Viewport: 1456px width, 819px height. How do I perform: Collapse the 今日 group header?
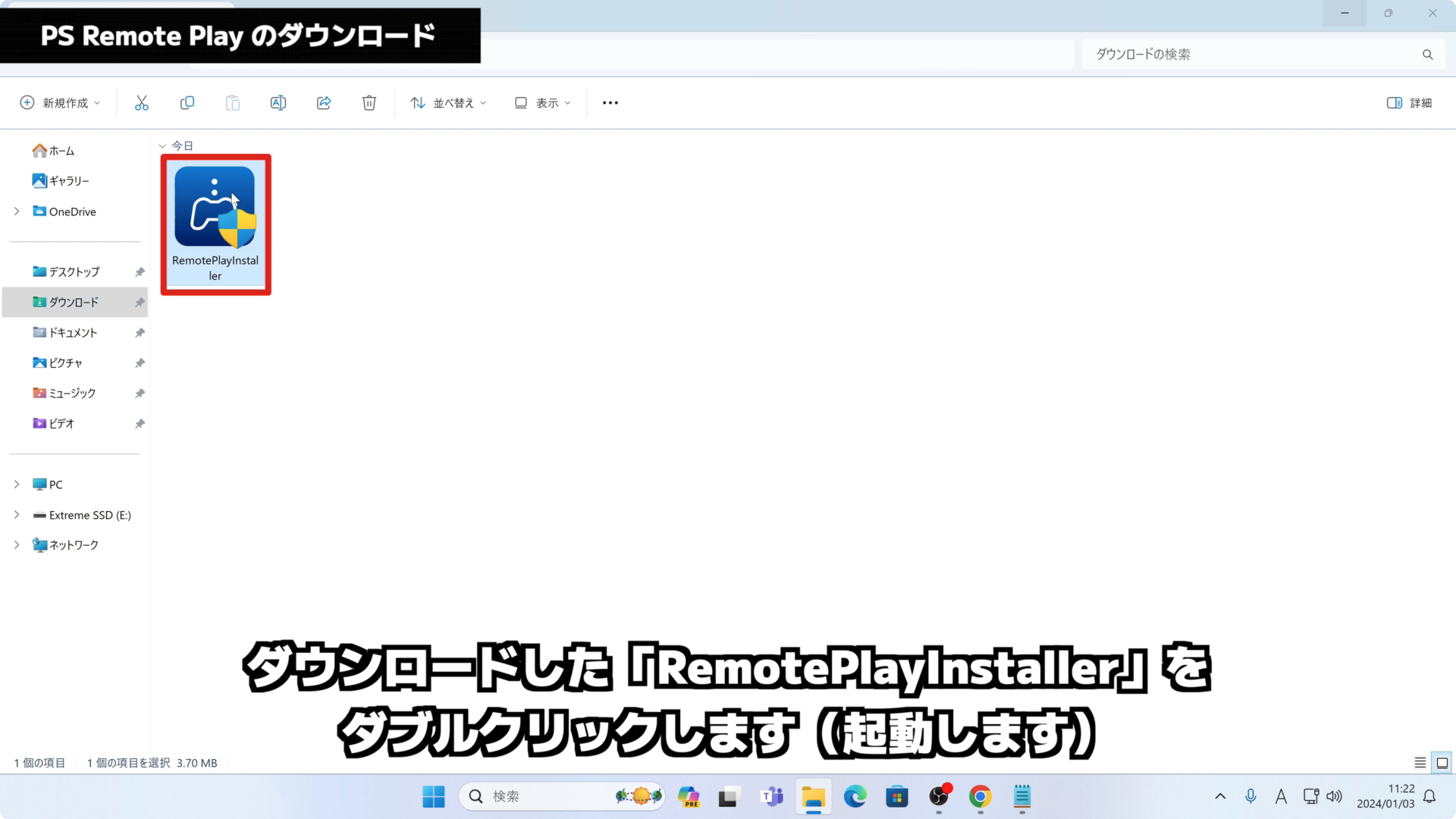pos(162,146)
